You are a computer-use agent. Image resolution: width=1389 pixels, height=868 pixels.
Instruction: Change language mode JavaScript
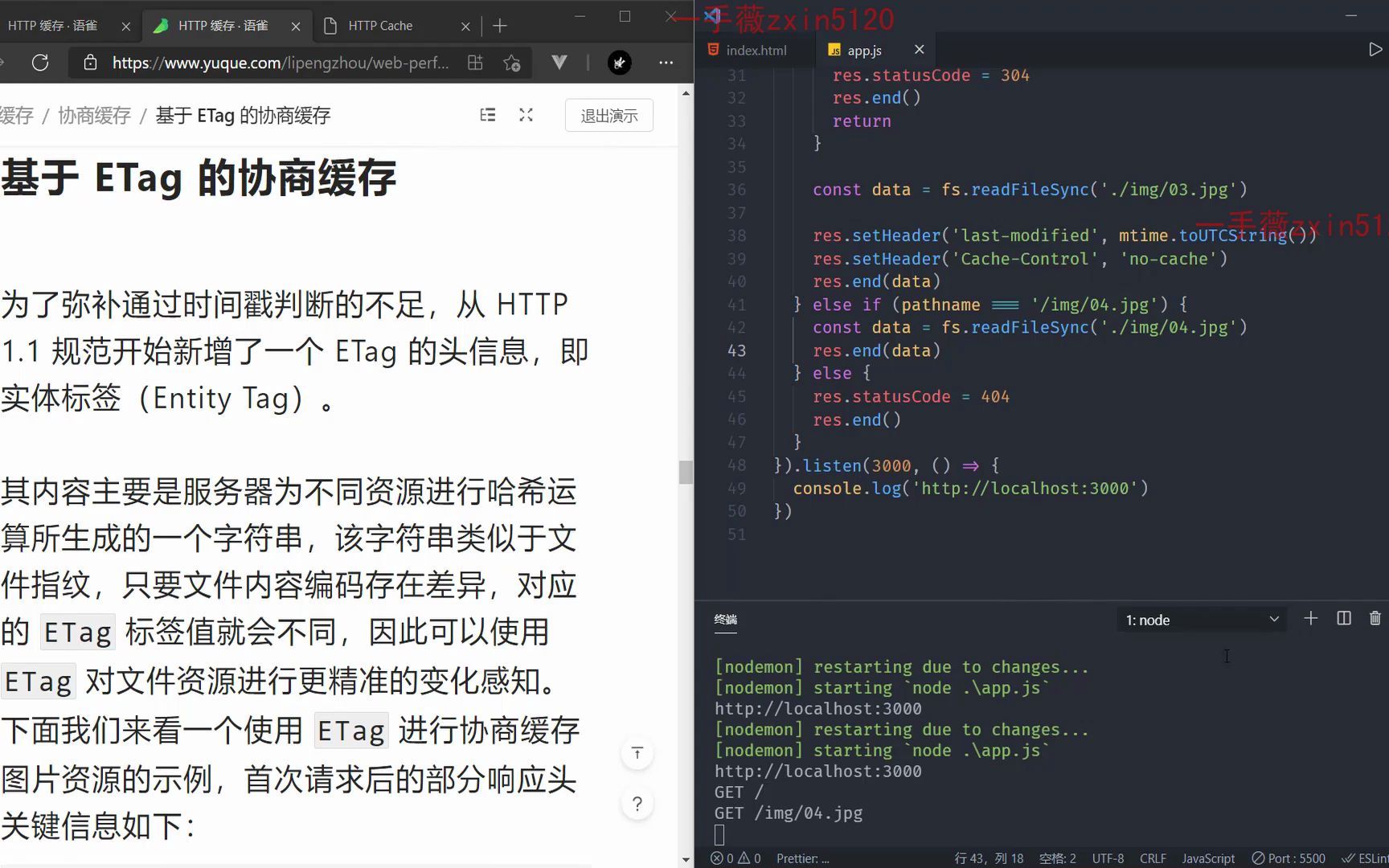click(1208, 858)
